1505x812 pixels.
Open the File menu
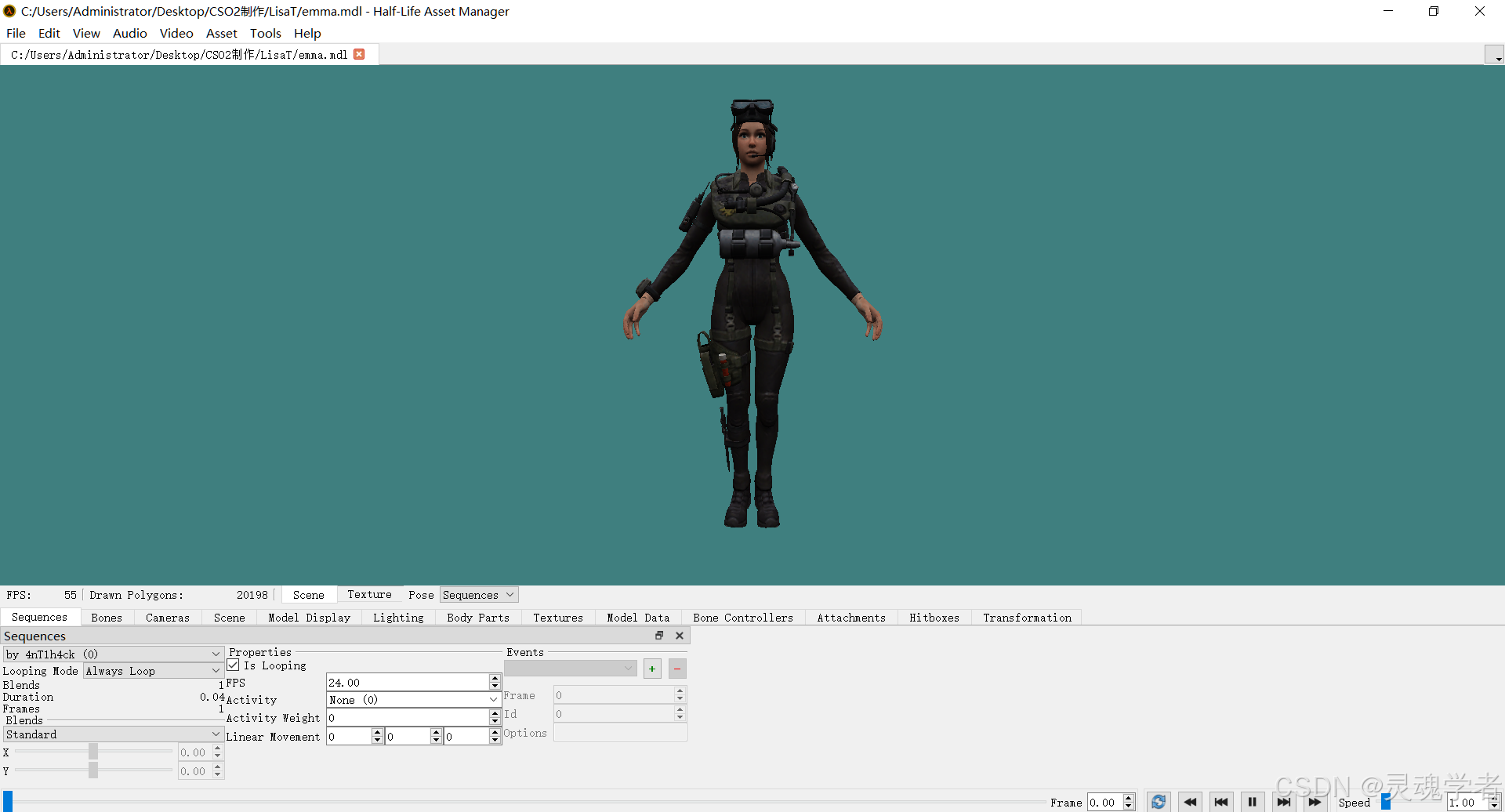tap(16, 33)
